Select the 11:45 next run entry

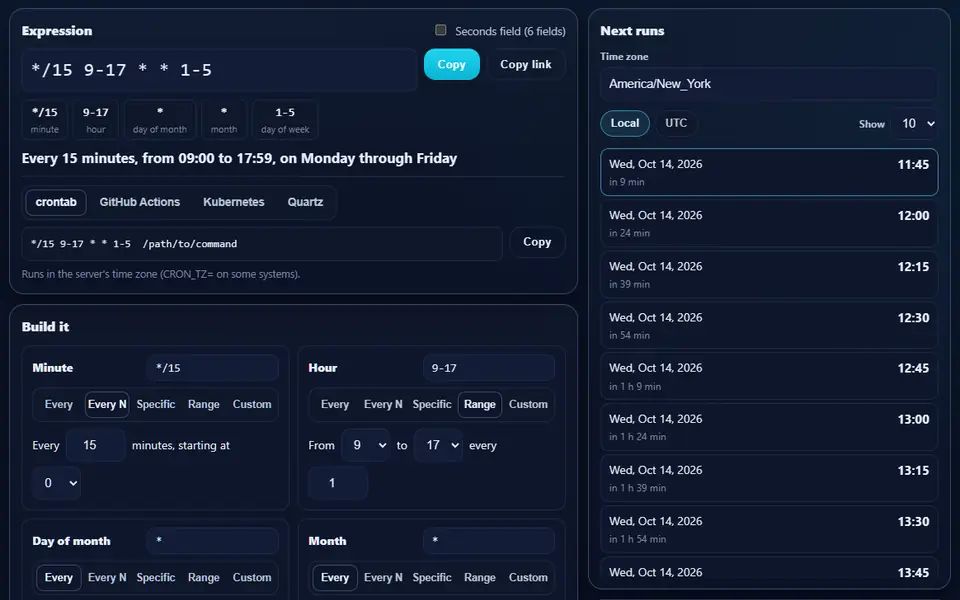pyautogui.click(x=769, y=172)
